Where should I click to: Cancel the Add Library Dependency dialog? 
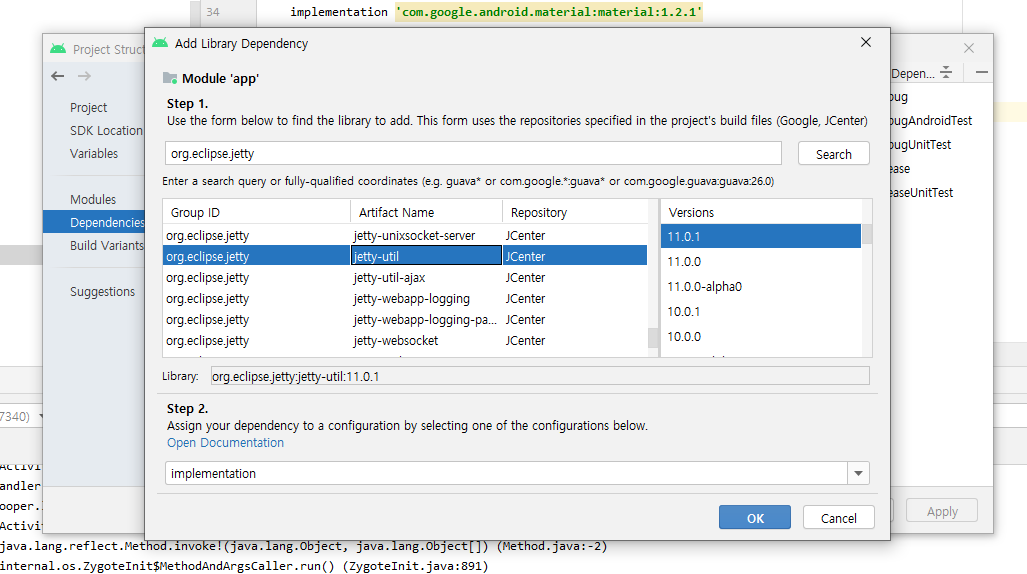[x=838, y=518]
